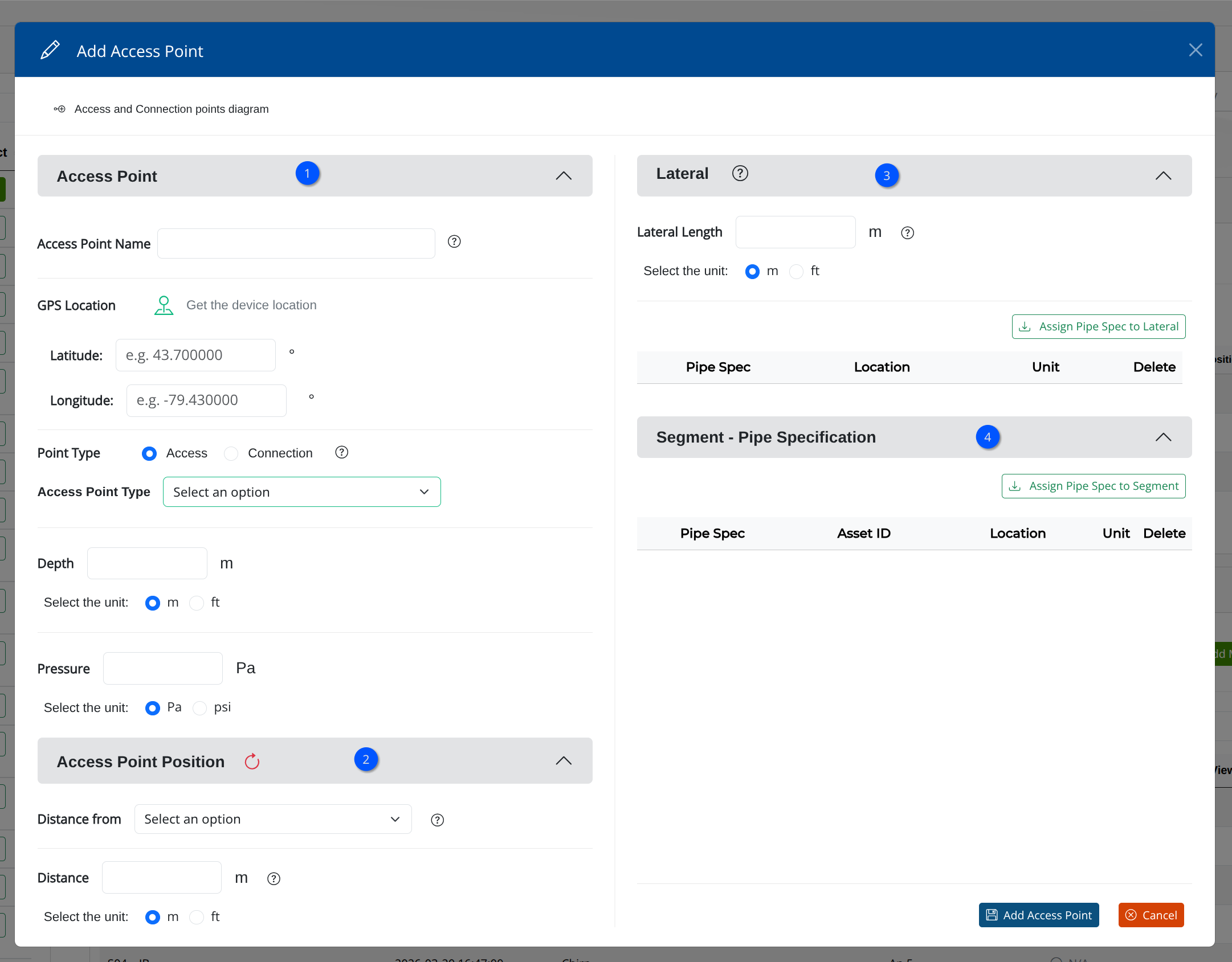
Task: Click Assign Pipe Spec to Lateral
Action: (1099, 326)
